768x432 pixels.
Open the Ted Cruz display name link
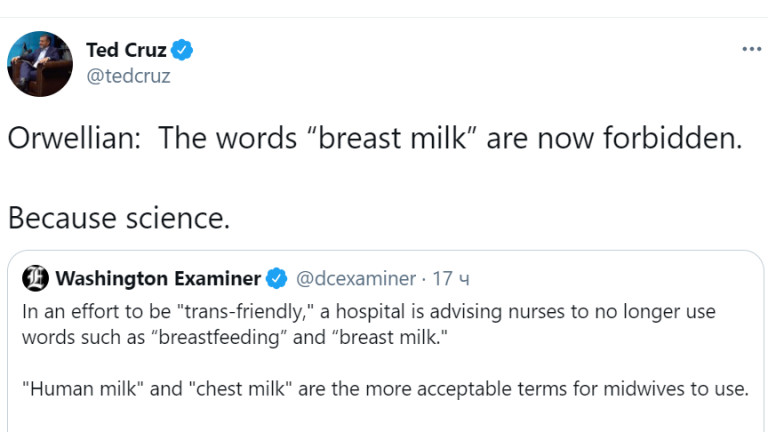[x=126, y=50]
